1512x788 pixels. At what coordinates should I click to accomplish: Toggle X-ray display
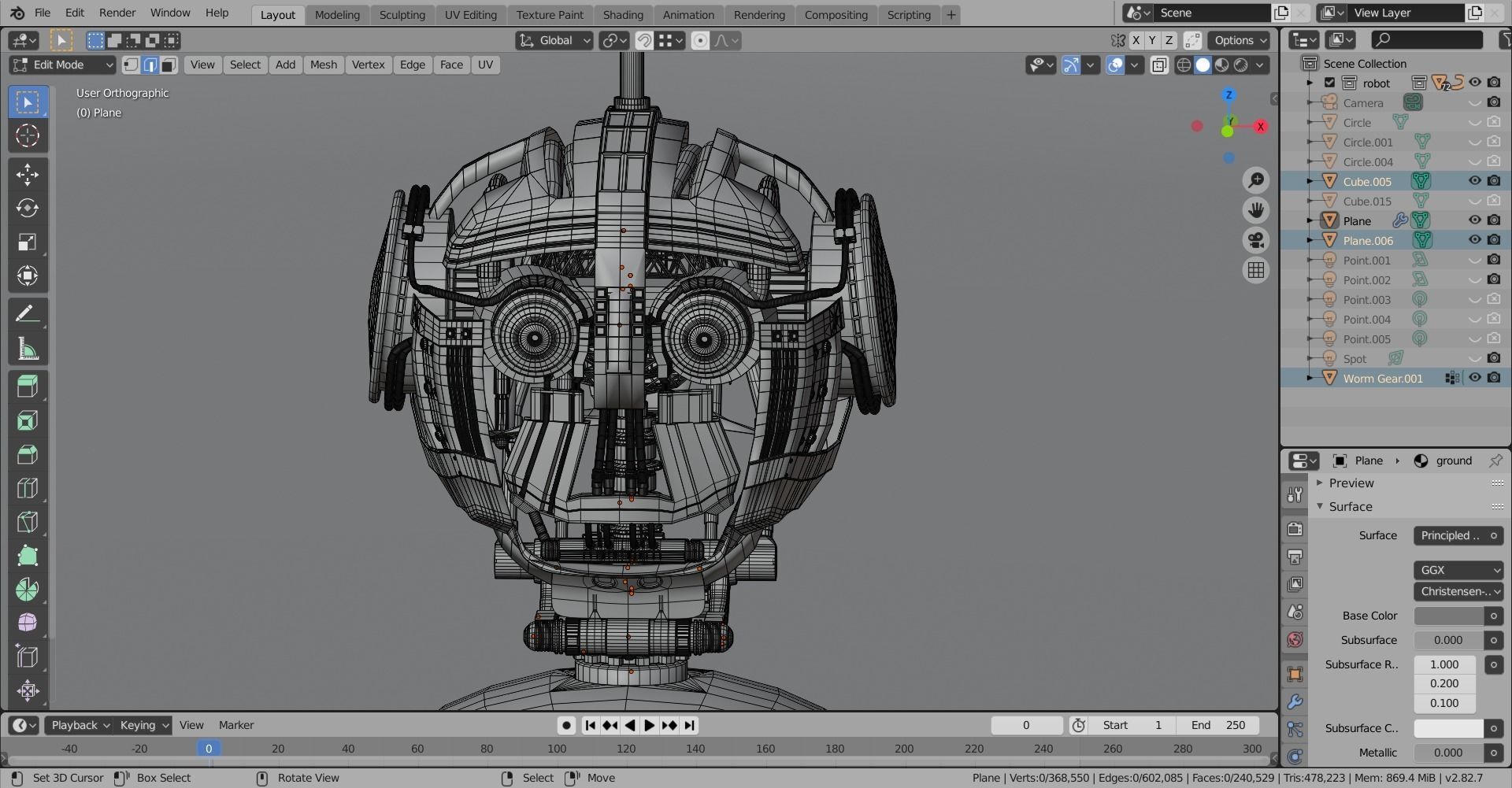click(1158, 65)
